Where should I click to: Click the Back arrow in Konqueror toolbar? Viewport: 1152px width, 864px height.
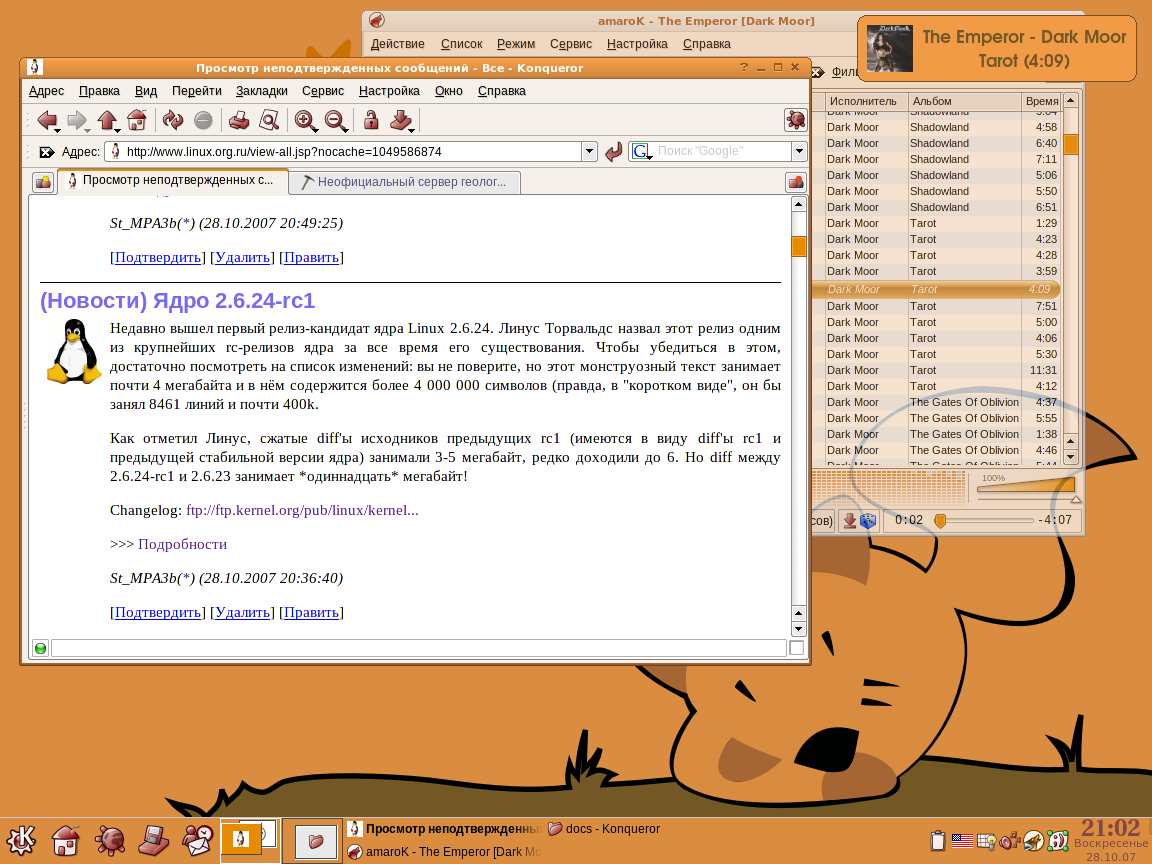[48, 120]
